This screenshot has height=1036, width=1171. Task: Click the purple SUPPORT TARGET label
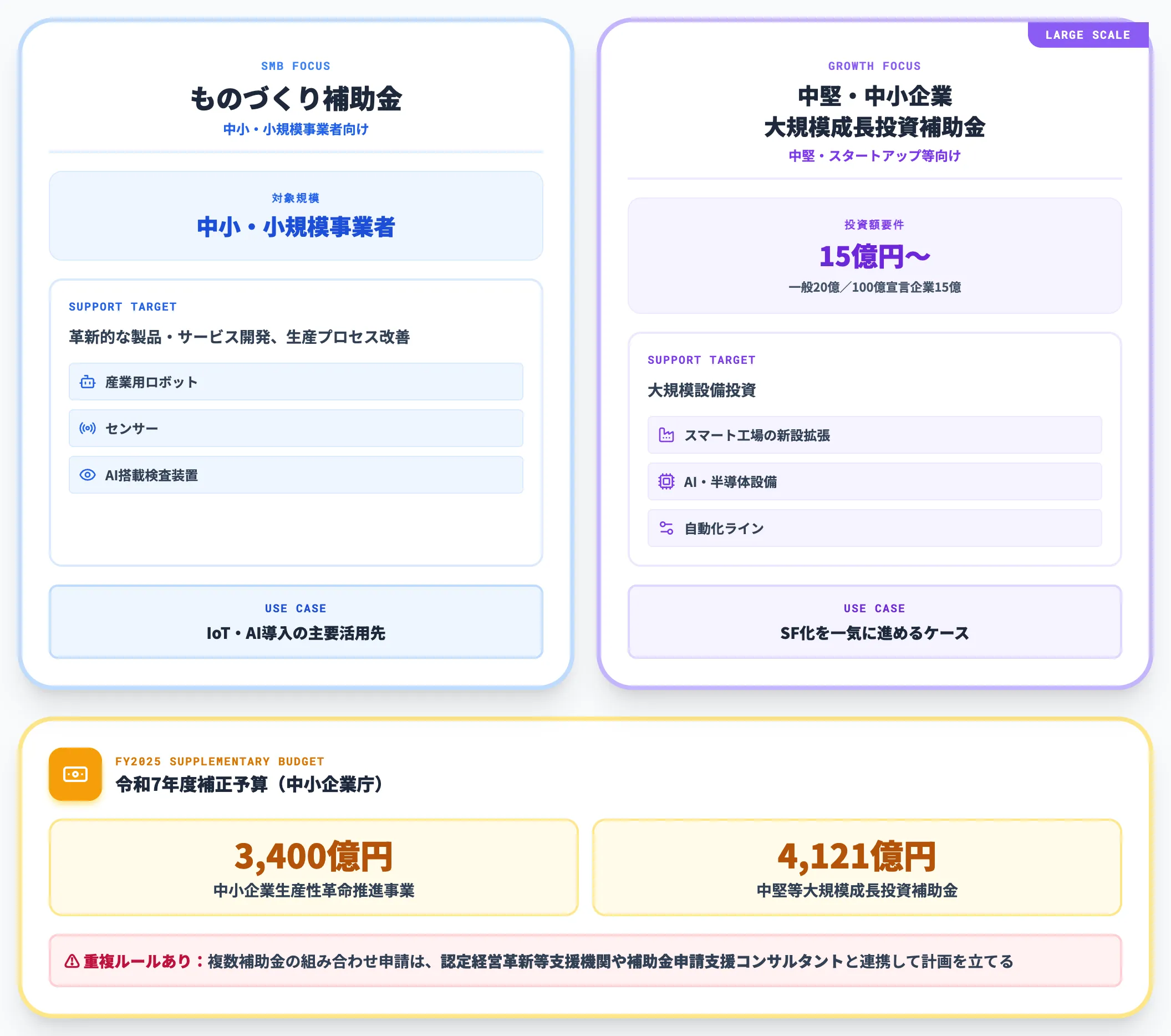[701, 360]
